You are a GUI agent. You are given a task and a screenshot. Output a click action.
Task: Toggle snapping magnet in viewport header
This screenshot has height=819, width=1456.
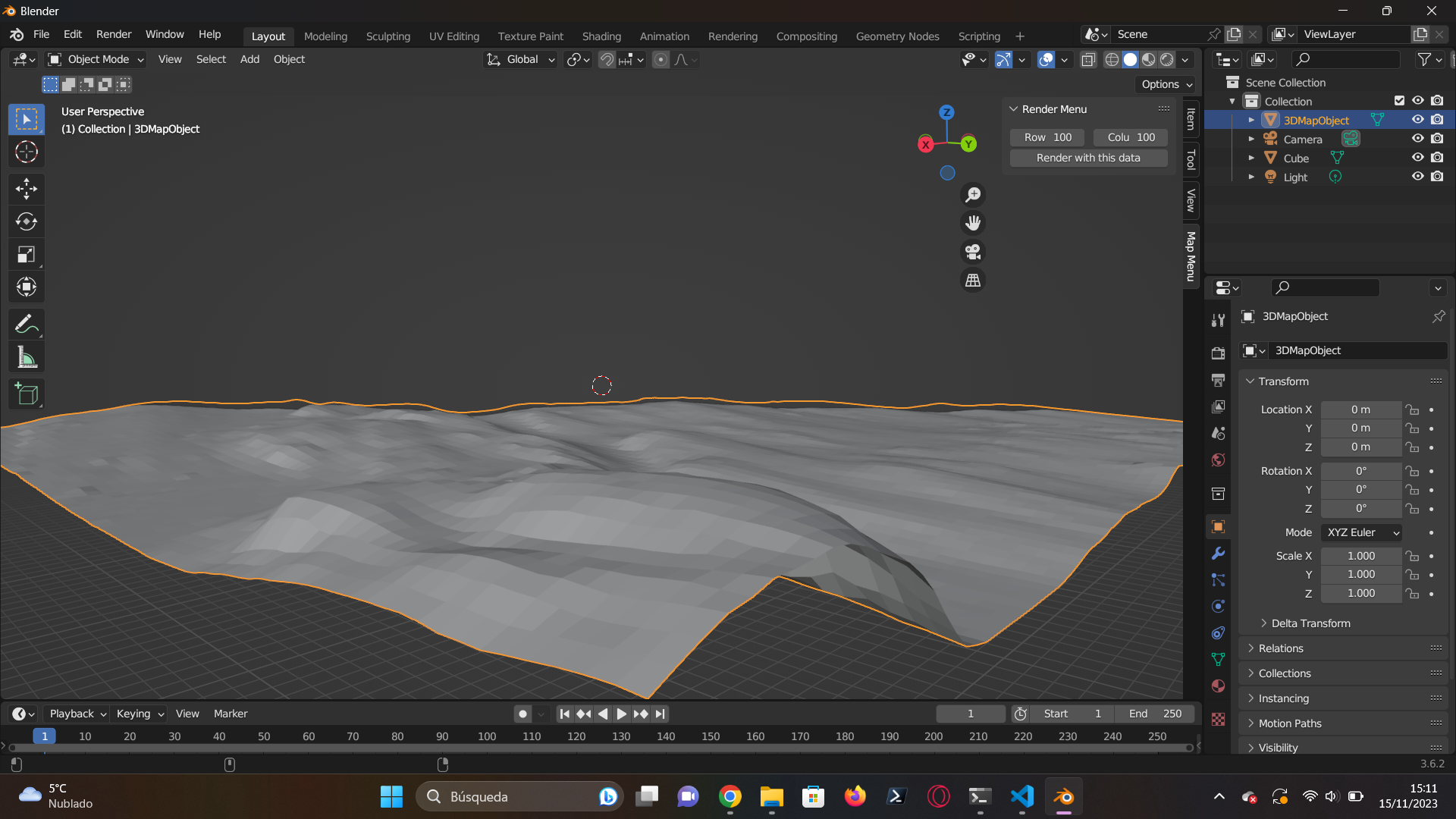[607, 59]
